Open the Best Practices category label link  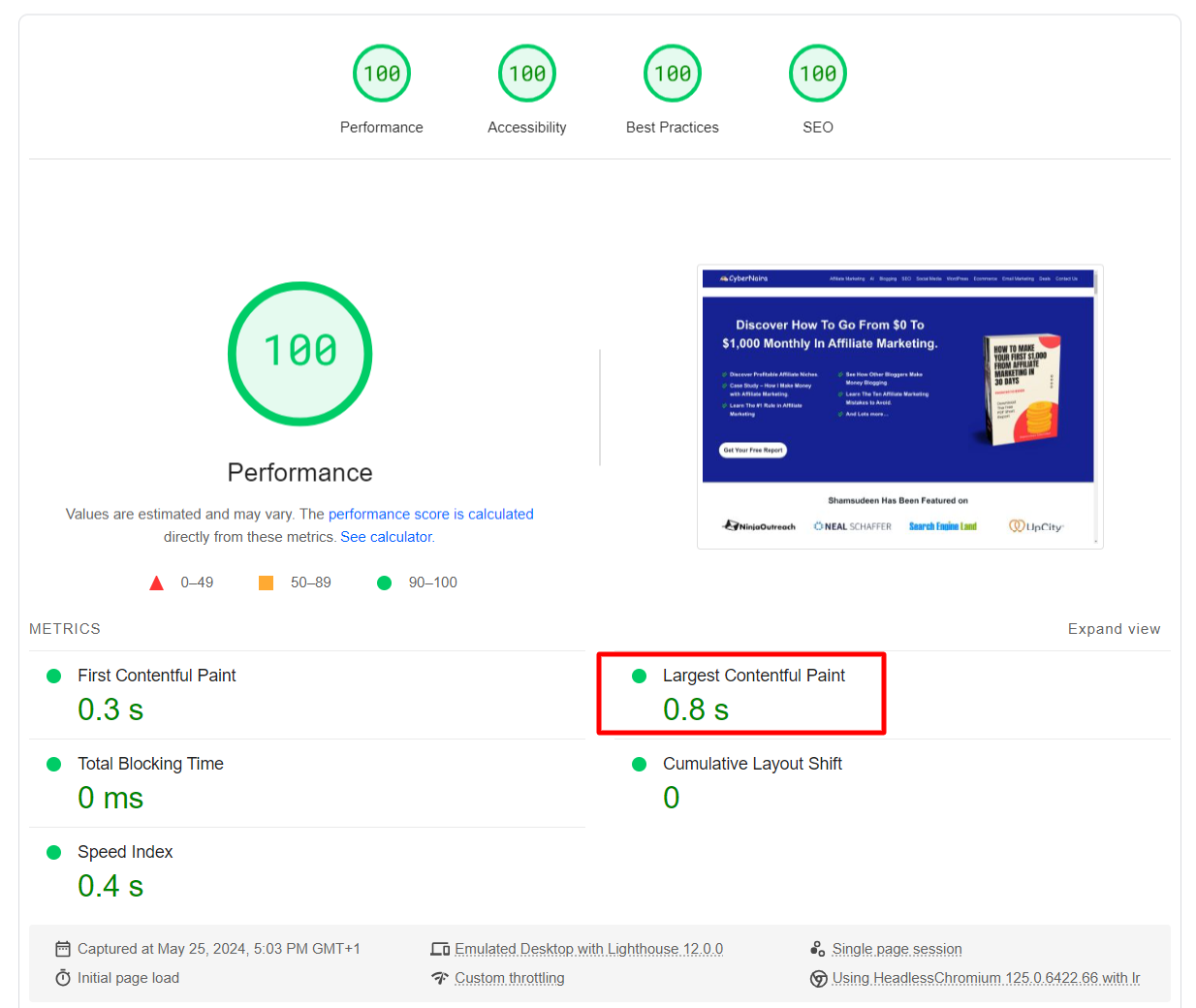click(673, 127)
